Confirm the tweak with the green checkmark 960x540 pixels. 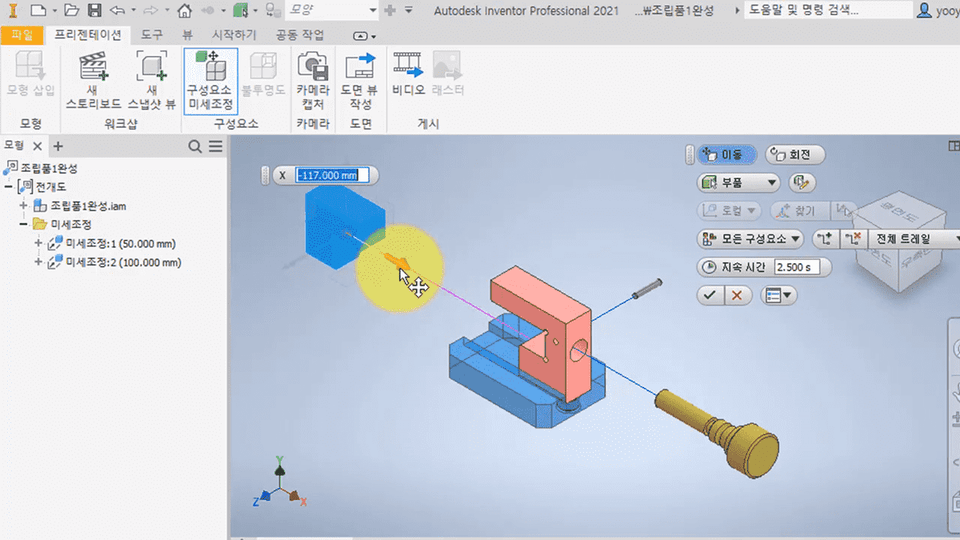[x=710, y=296]
